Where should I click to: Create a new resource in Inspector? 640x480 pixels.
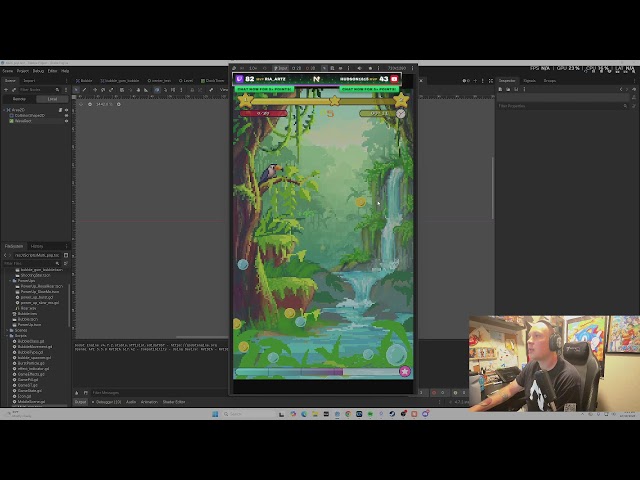(500, 89)
